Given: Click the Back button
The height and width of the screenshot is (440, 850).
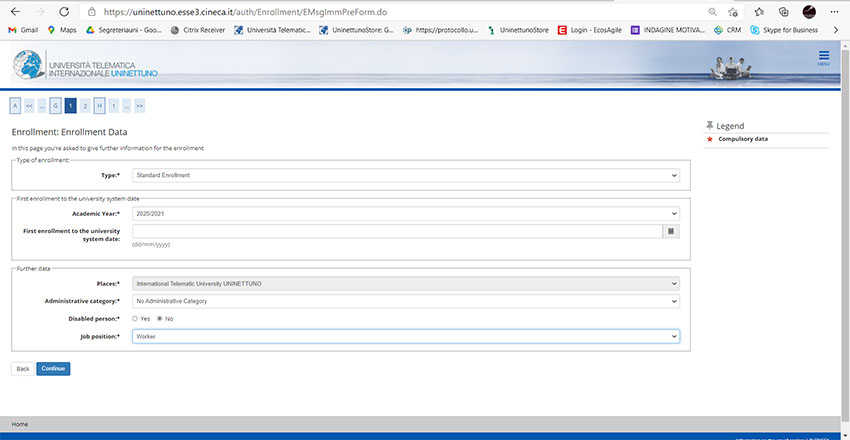Looking at the screenshot, I should tap(22, 369).
